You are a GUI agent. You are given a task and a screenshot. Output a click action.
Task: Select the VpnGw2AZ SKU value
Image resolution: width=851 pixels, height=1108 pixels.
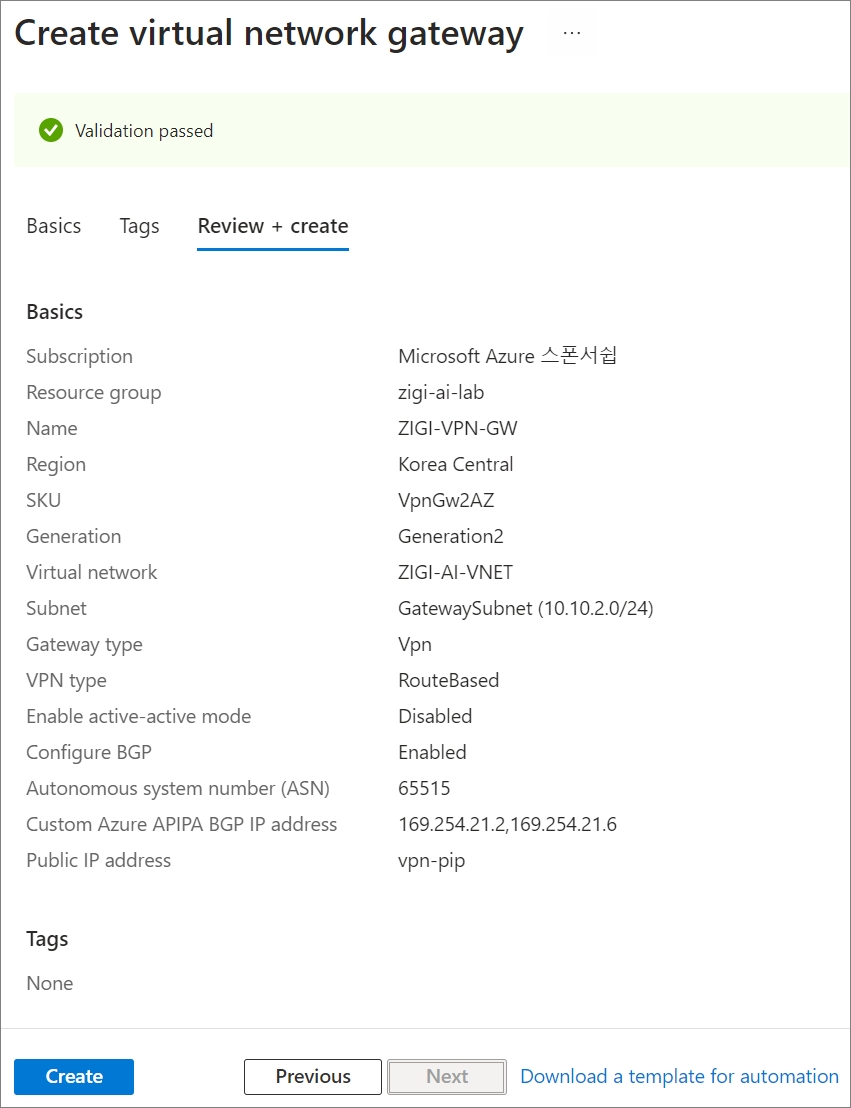(446, 500)
